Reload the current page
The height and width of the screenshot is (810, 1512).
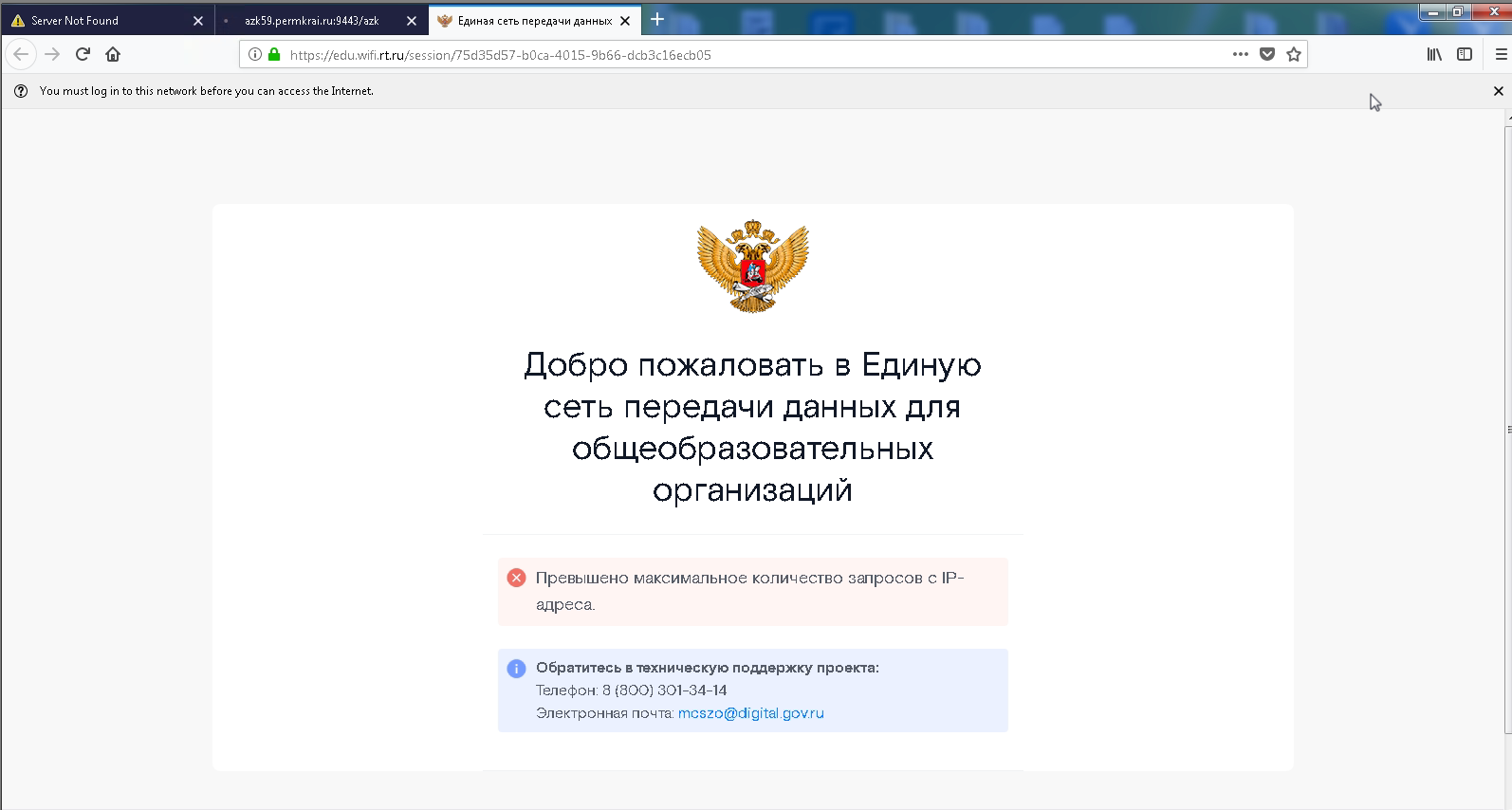tap(83, 54)
